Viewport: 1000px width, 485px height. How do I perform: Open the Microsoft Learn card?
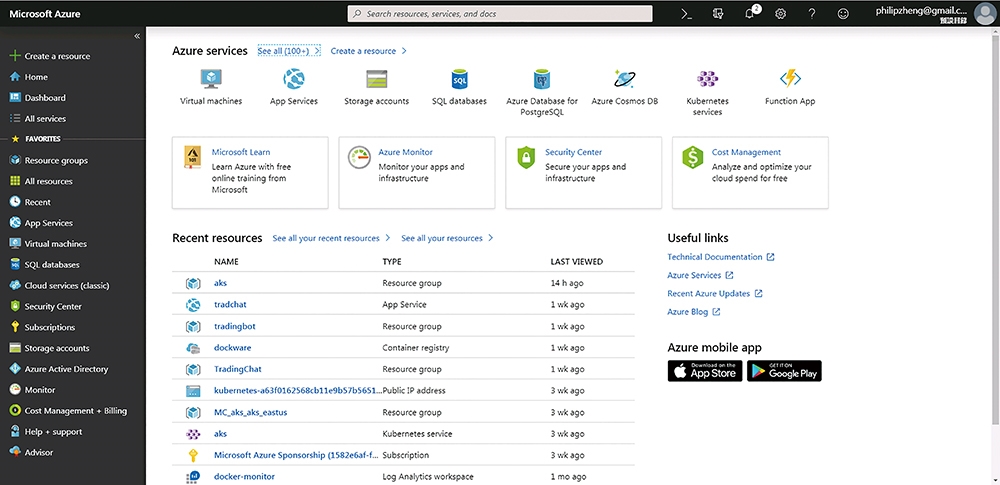click(x=250, y=172)
